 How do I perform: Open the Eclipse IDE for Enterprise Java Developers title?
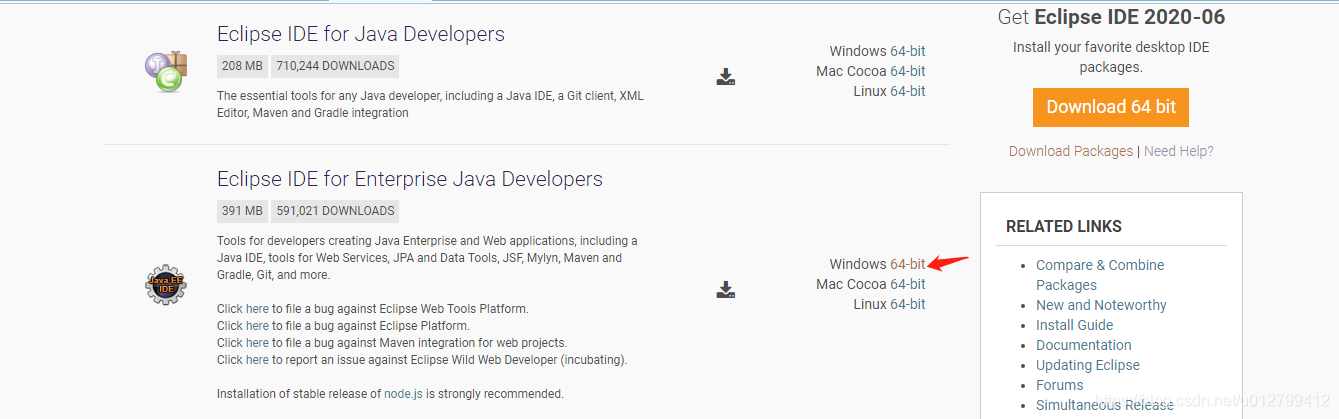pos(410,179)
